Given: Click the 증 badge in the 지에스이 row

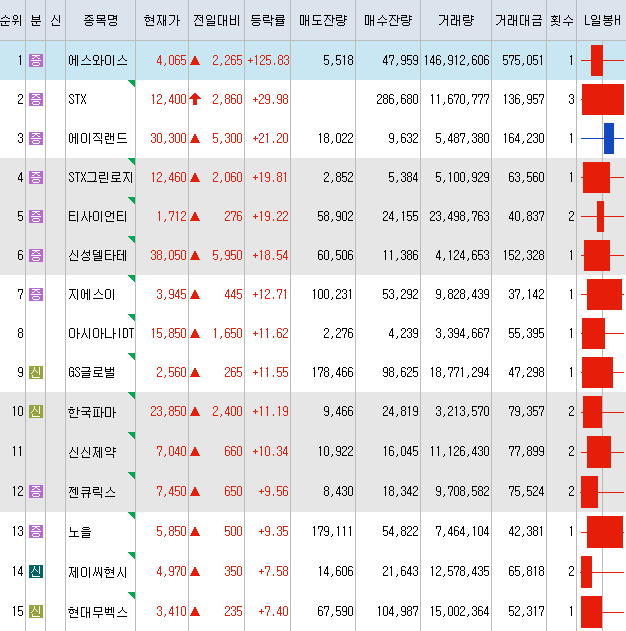Looking at the screenshot, I should pyautogui.click(x=36, y=295).
